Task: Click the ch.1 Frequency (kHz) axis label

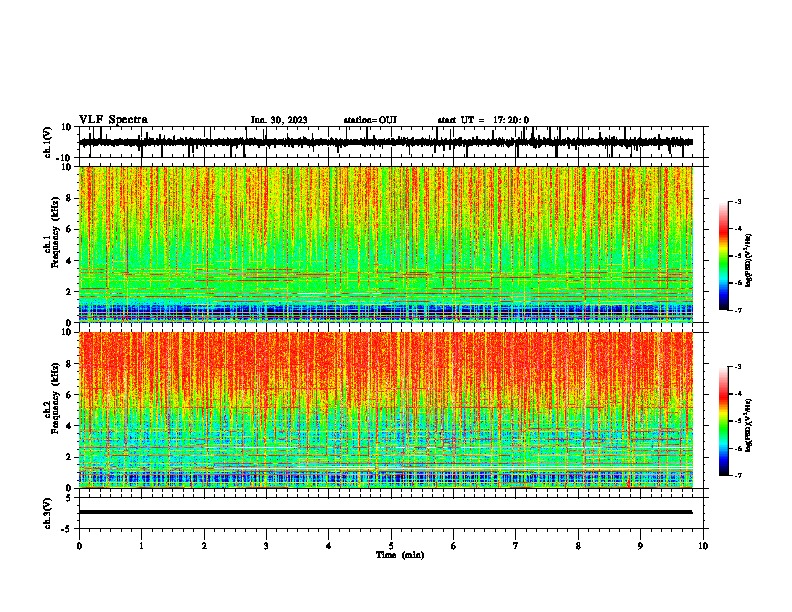Action: [x=54, y=232]
